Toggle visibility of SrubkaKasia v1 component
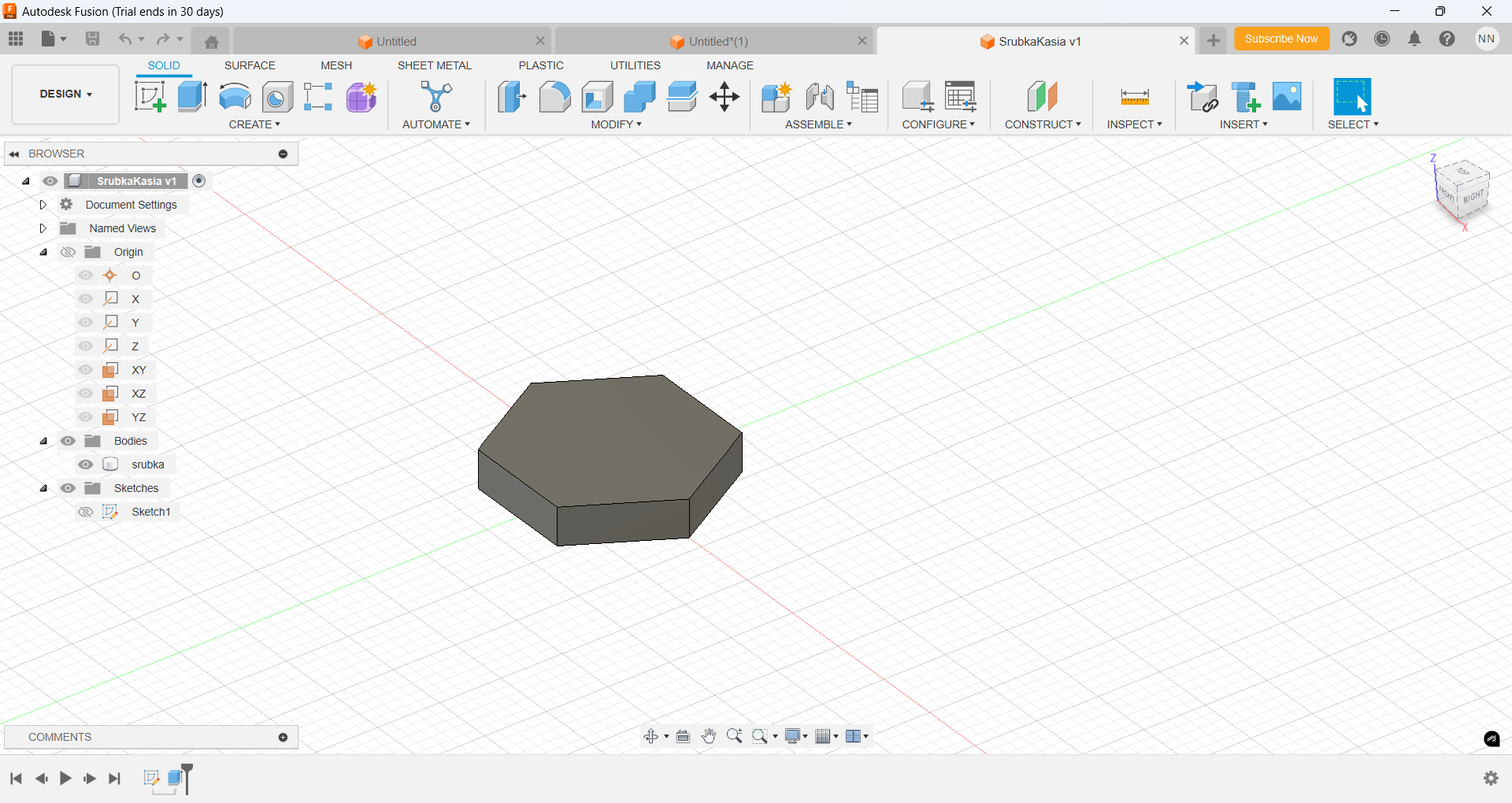 50,181
